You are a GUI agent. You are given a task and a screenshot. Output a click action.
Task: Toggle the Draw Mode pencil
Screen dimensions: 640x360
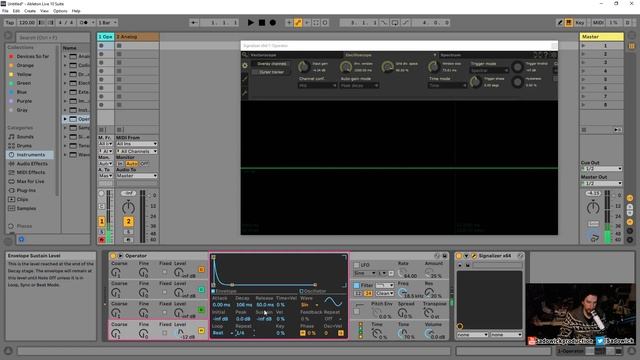[560, 22]
